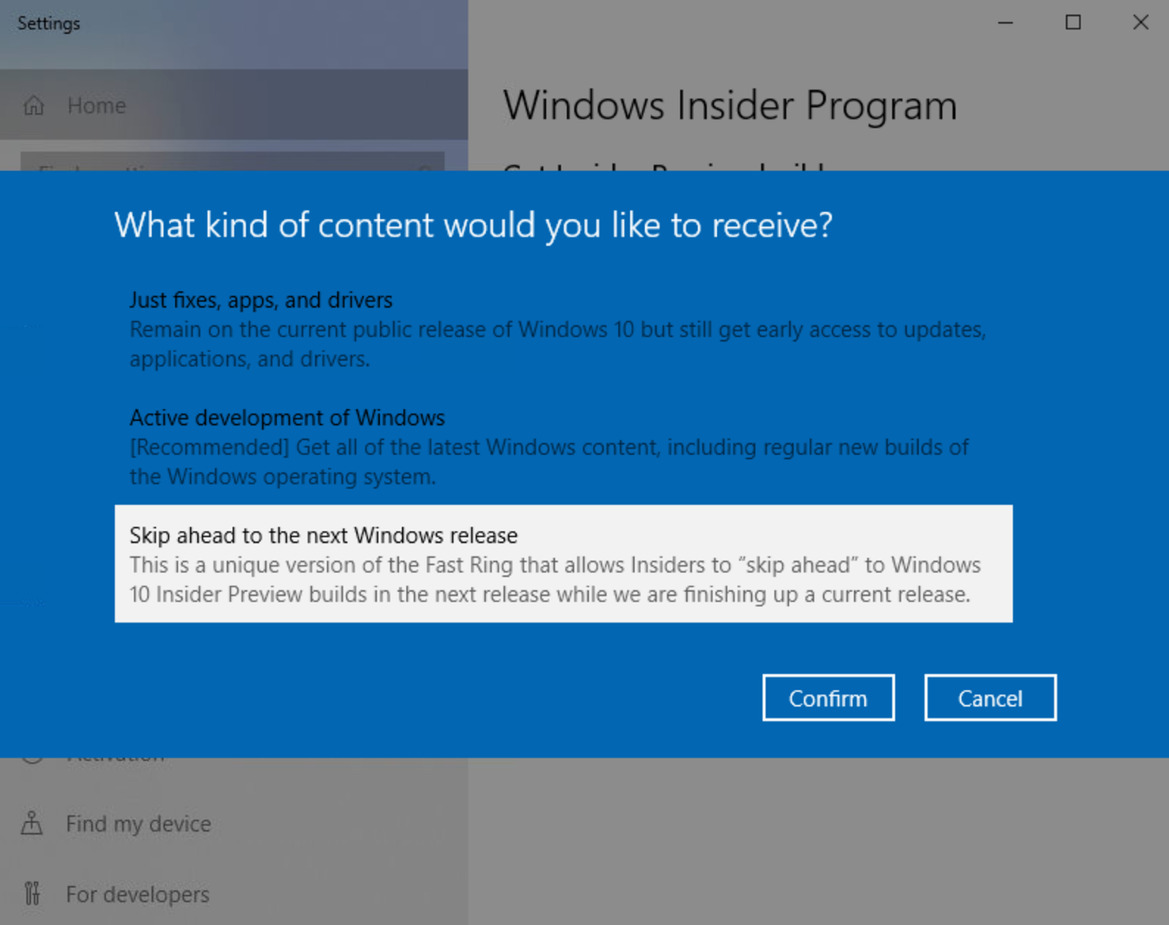This screenshot has height=925, width=1169.
Task: Maximize the Settings window
Action: [x=1073, y=23]
